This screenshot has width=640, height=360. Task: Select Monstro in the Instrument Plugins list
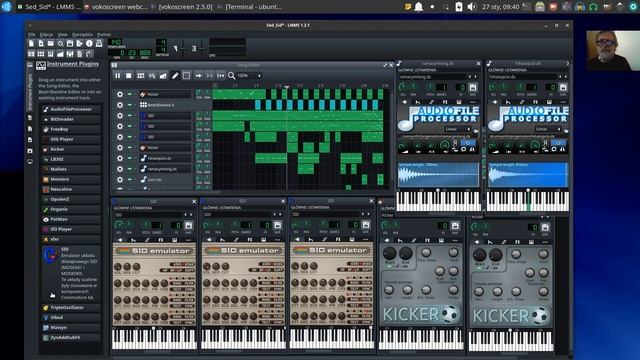pyautogui.click(x=71, y=179)
